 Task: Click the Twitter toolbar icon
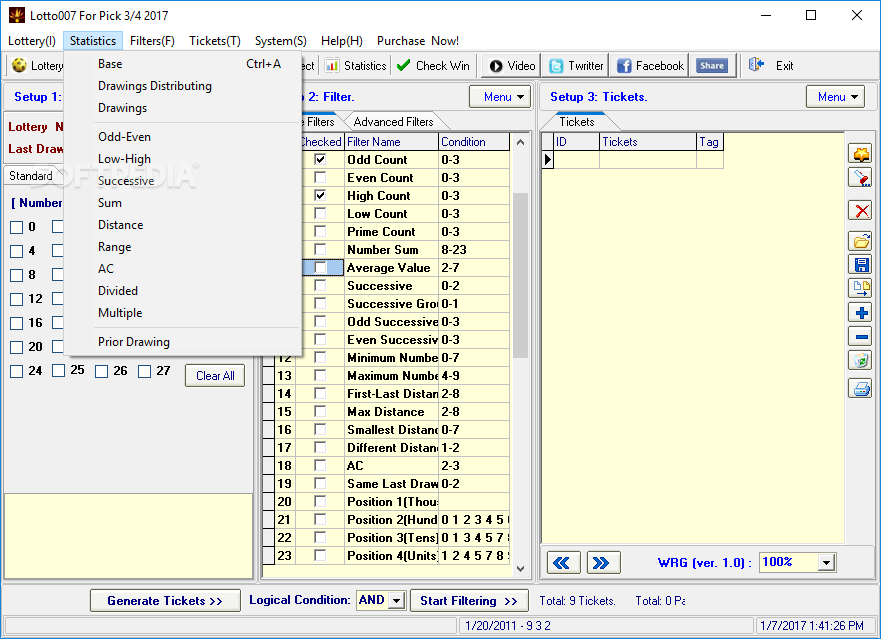pos(556,66)
